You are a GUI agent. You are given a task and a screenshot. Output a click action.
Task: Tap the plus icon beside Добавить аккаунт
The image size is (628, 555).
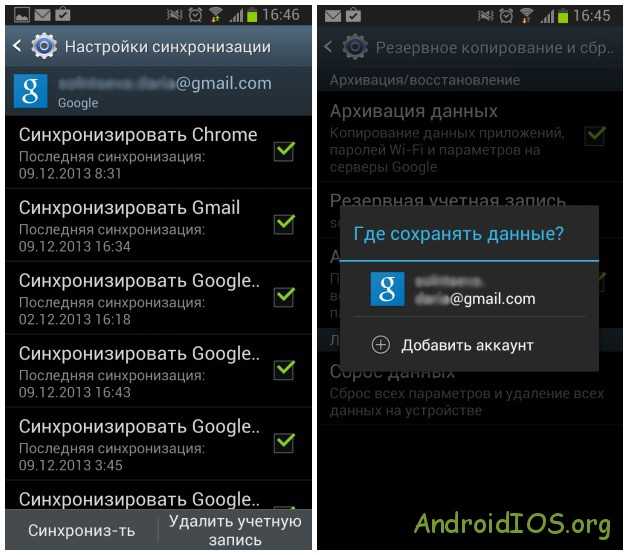click(380, 345)
